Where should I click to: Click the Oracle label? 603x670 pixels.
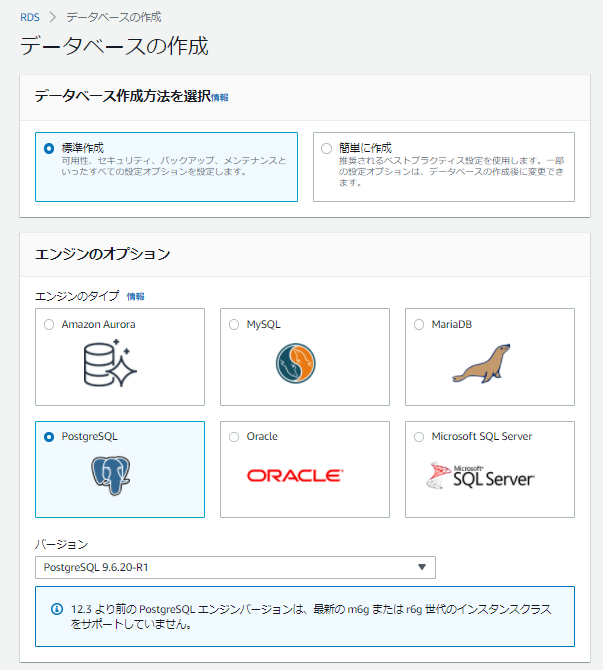[x=262, y=436]
